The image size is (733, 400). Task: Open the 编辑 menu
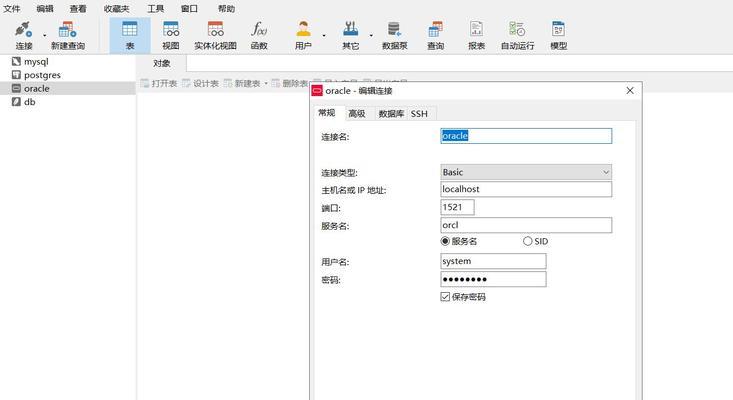pyautogui.click(x=45, y=8)
